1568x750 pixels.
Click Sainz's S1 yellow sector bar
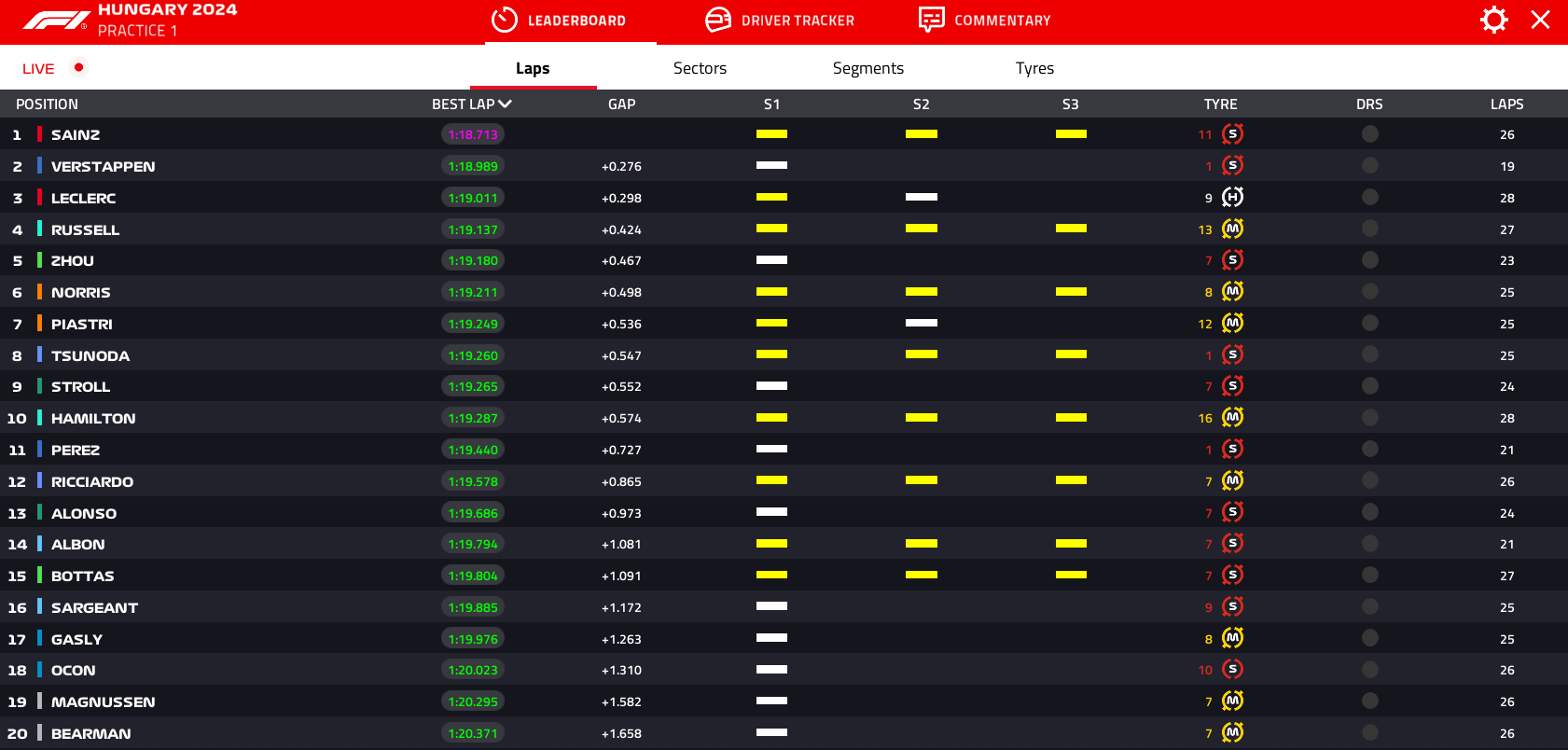[x=771, y=134]
